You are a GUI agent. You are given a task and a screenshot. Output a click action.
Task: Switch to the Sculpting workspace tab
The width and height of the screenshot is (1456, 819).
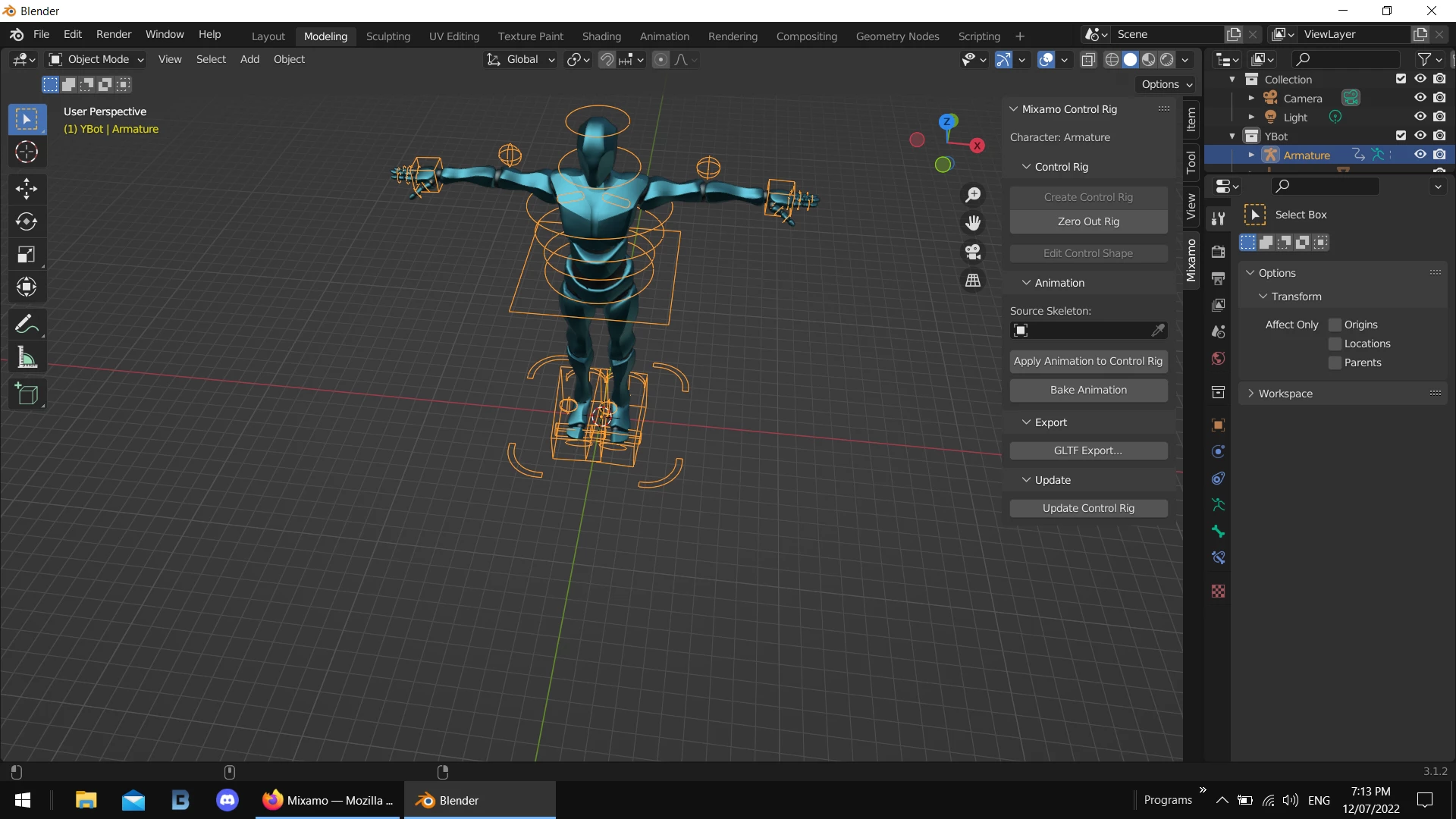pyautogui.click(x=388, y=36)
